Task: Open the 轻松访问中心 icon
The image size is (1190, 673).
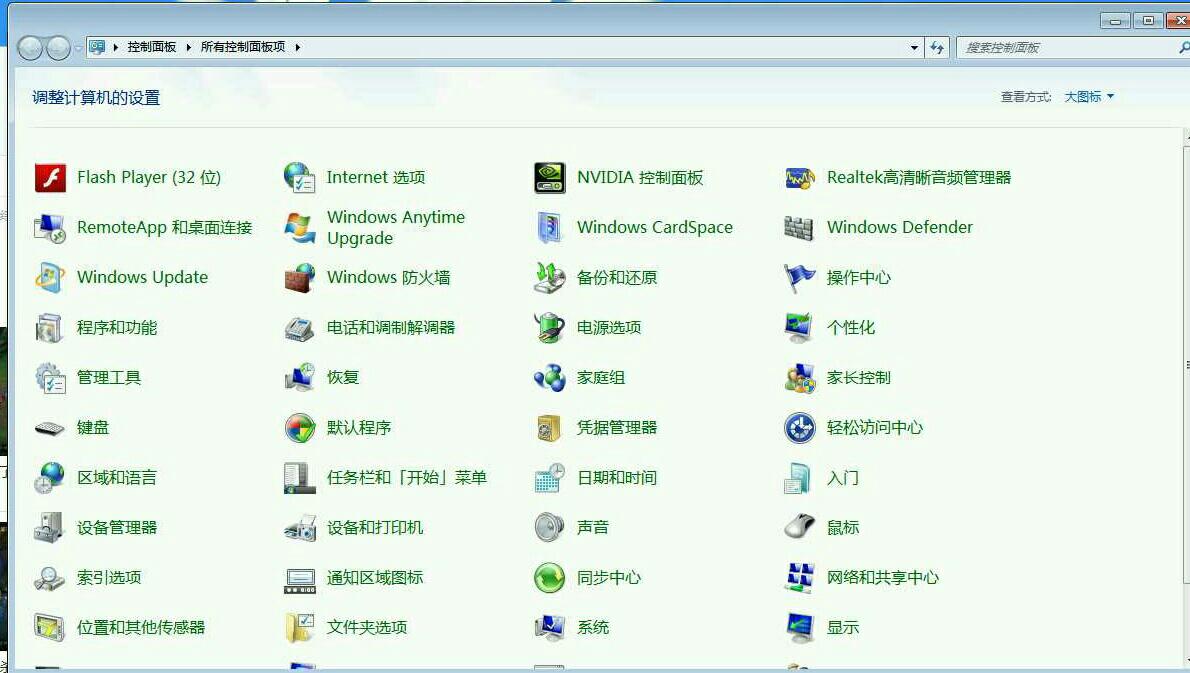Action: pyautogui.click(x=800, y=428)
